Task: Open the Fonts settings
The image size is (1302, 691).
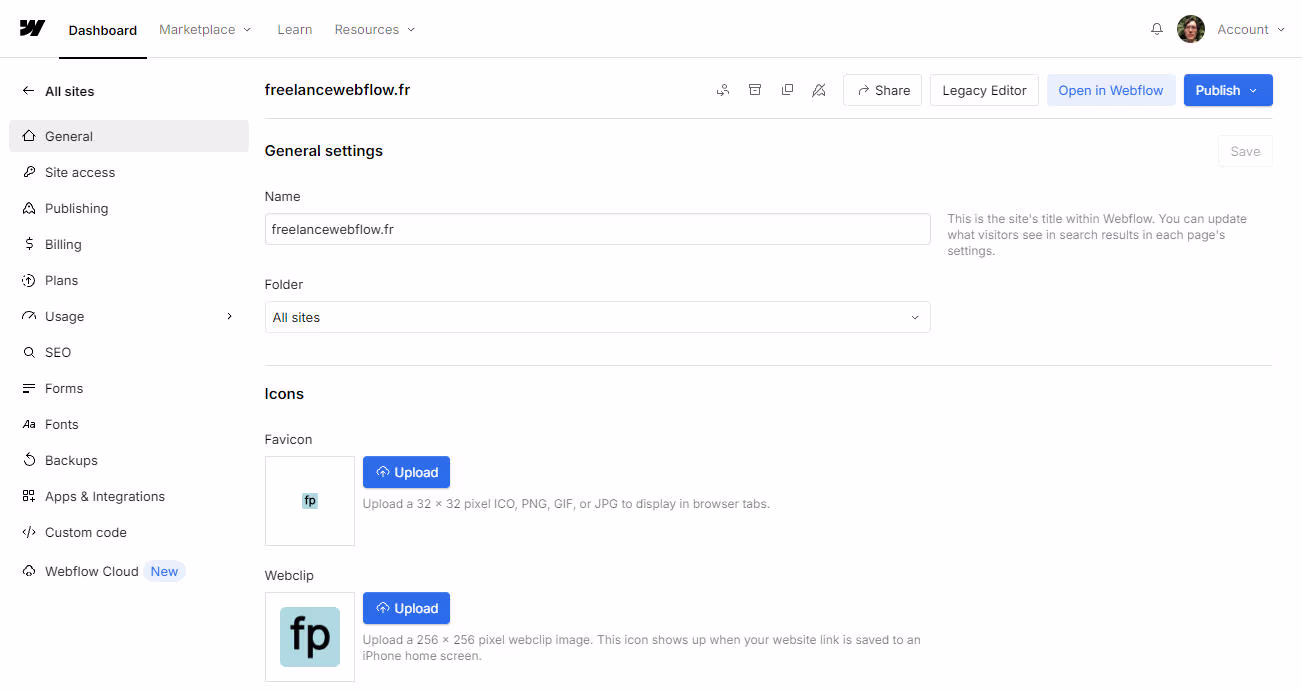Action: point(129,424)
